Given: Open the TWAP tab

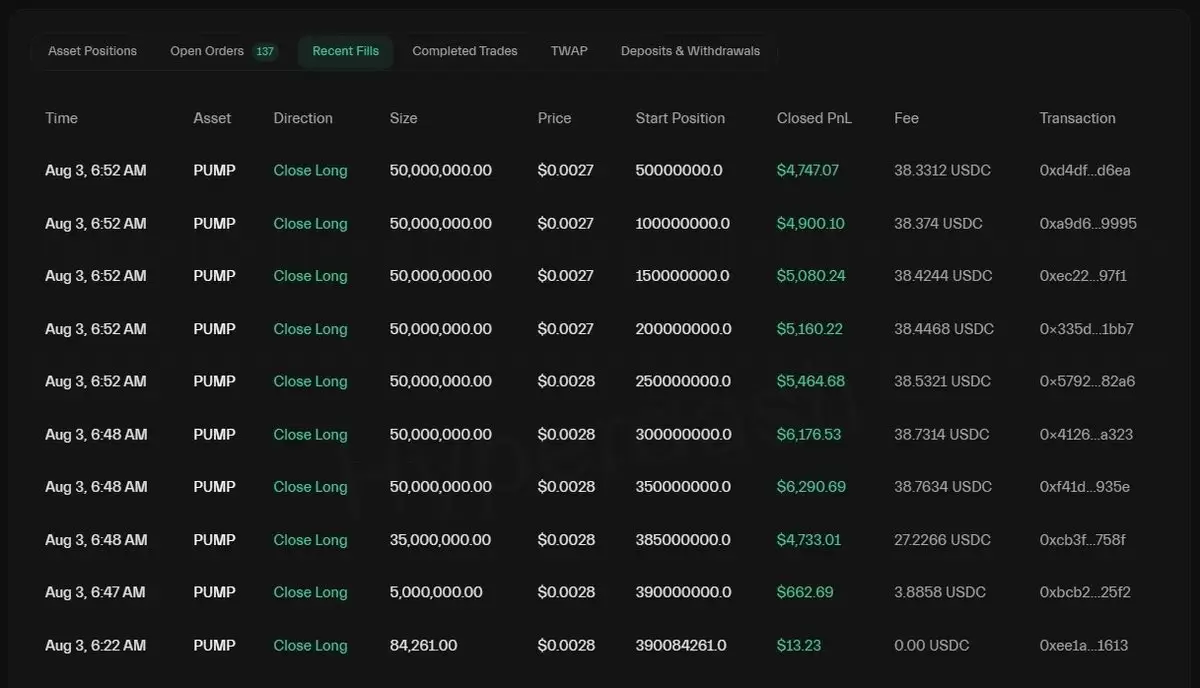Looking at the screenshot, I should (569, 51).
